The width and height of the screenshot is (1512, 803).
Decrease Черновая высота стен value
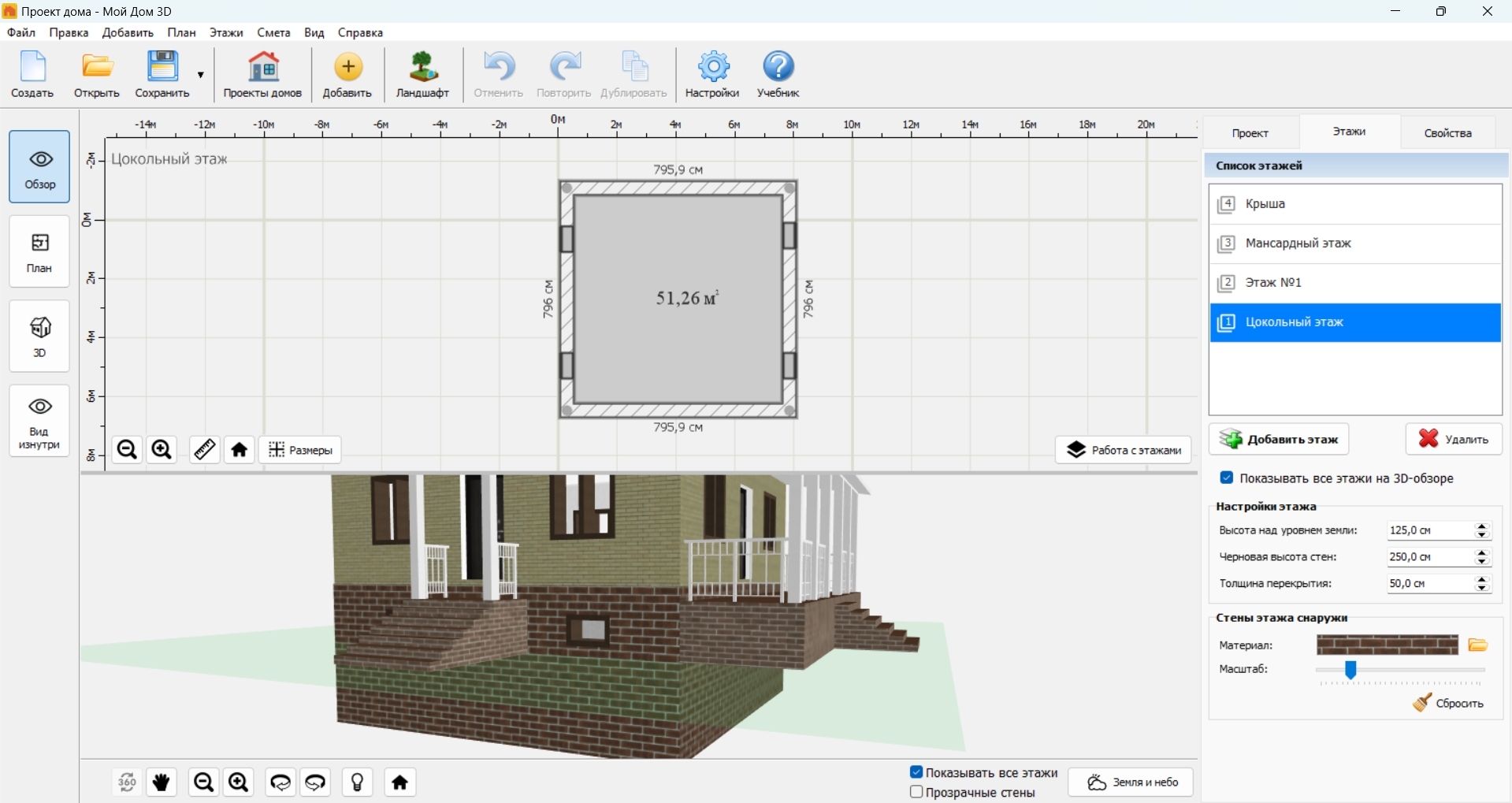click(x=1483, y=562)
